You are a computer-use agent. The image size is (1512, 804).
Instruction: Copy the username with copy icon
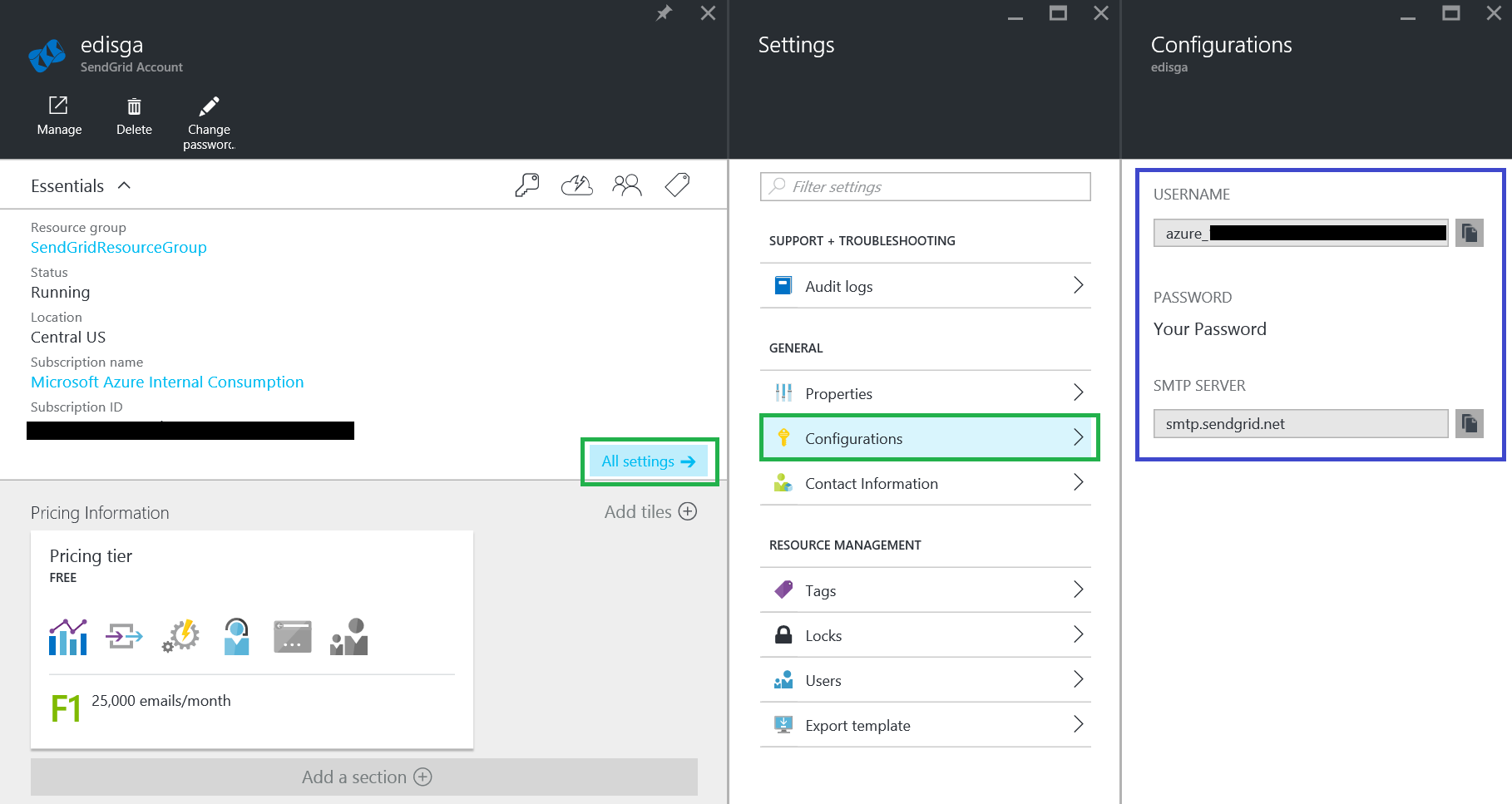point(1470,233)
